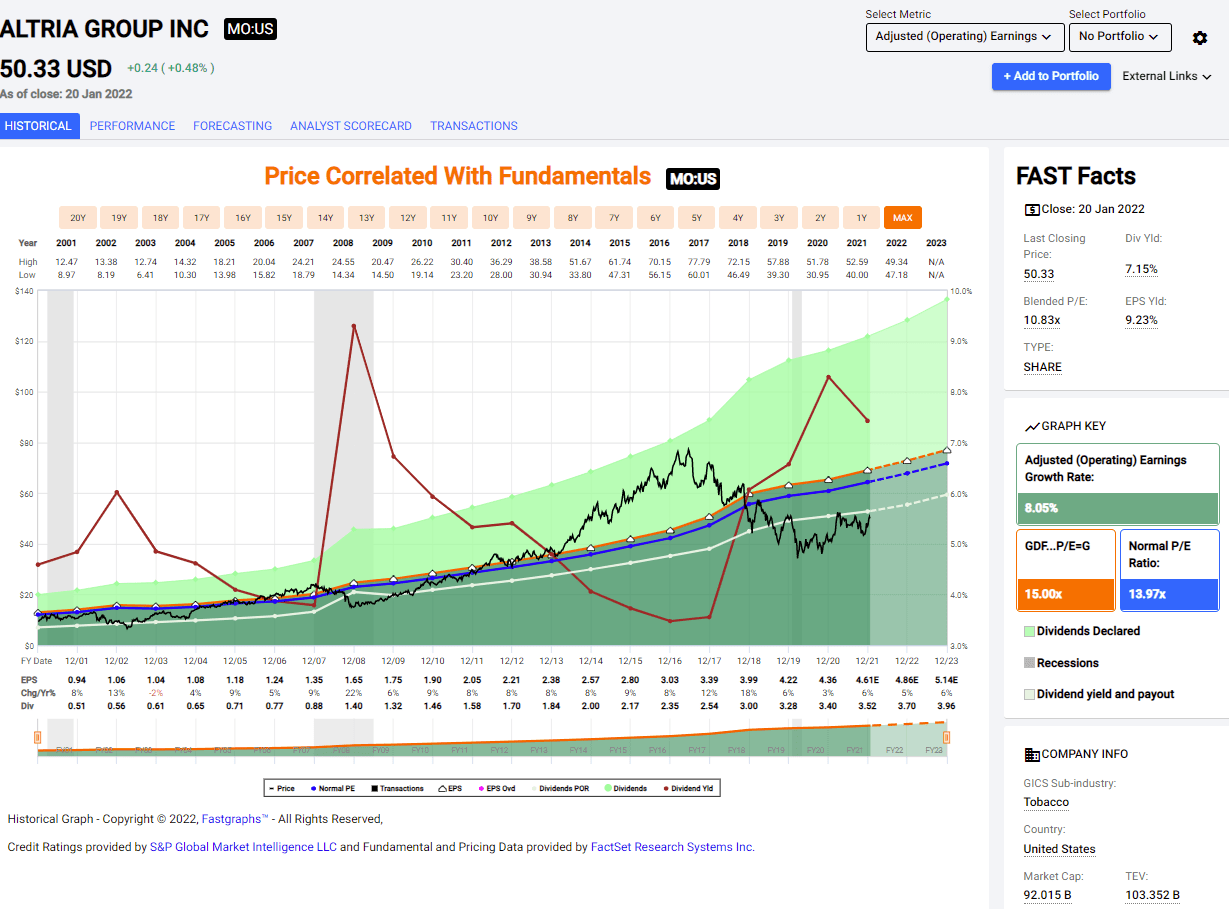Viewport: 1229px width, 909px height.
Task: Click the SHARE type link
Action: coord(1042,367)
